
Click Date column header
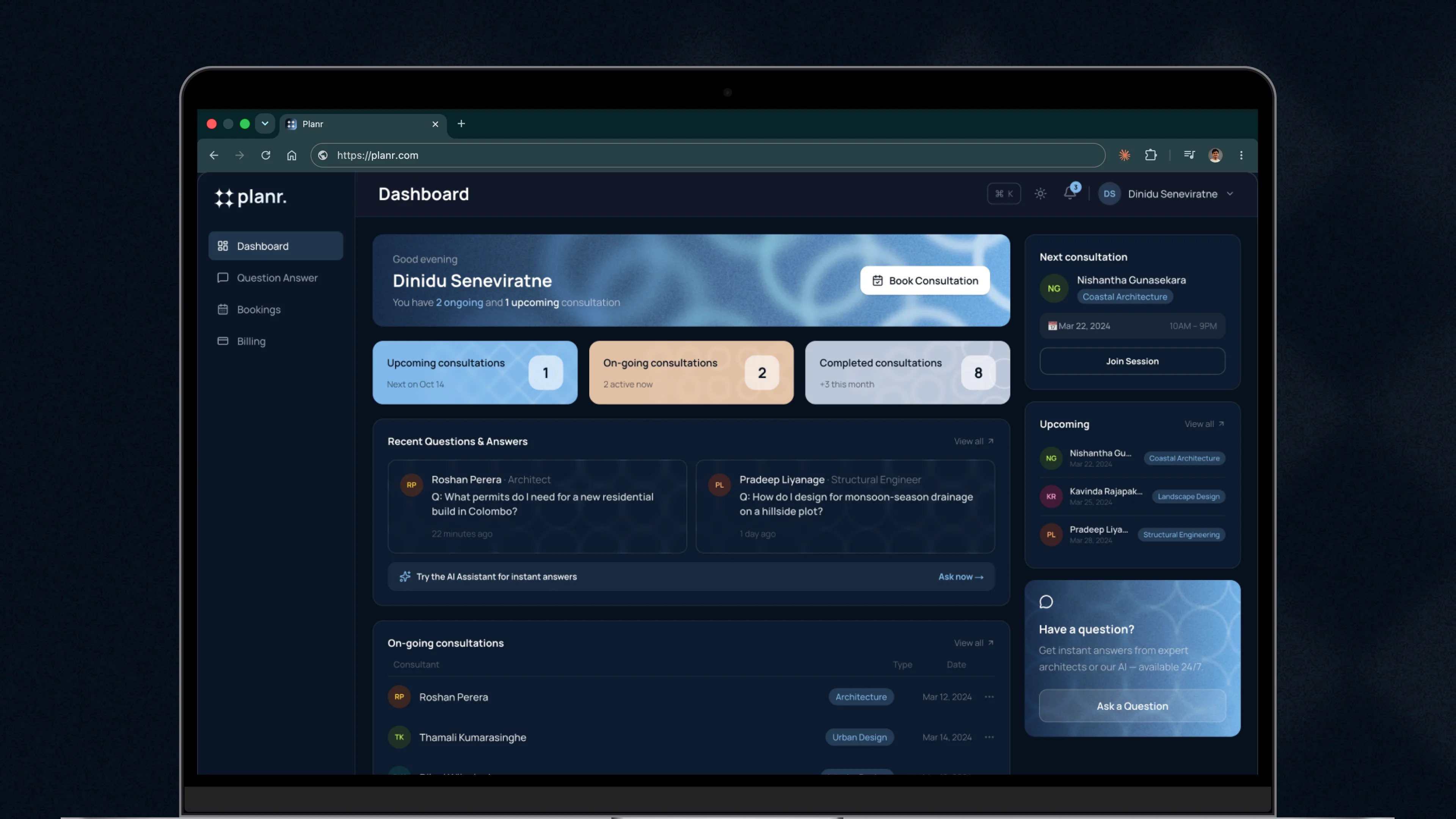956,664
